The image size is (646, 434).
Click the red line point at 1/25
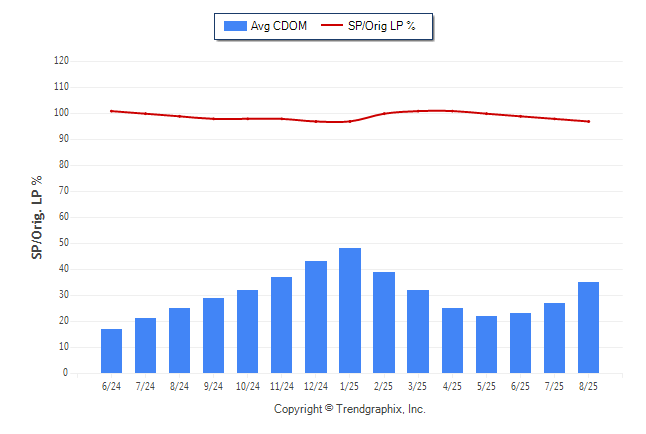pos(350,122)
